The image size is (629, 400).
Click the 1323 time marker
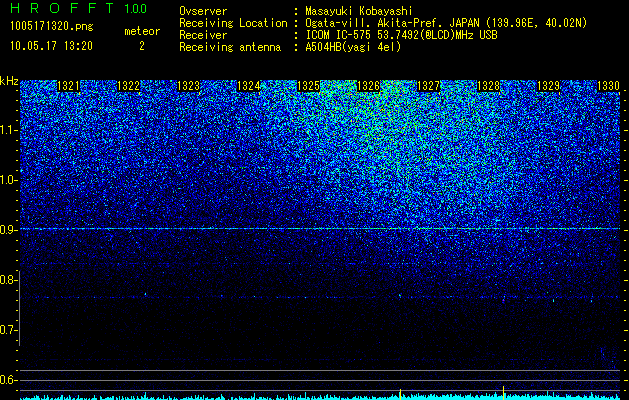188,86
